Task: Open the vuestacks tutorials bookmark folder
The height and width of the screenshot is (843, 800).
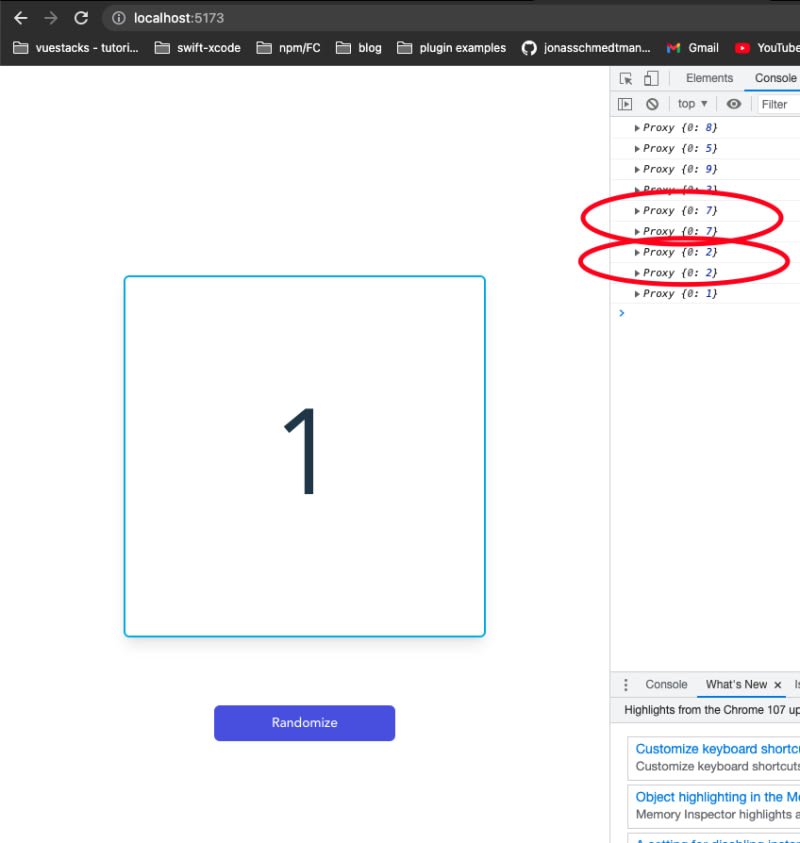Action: [75, 48]
